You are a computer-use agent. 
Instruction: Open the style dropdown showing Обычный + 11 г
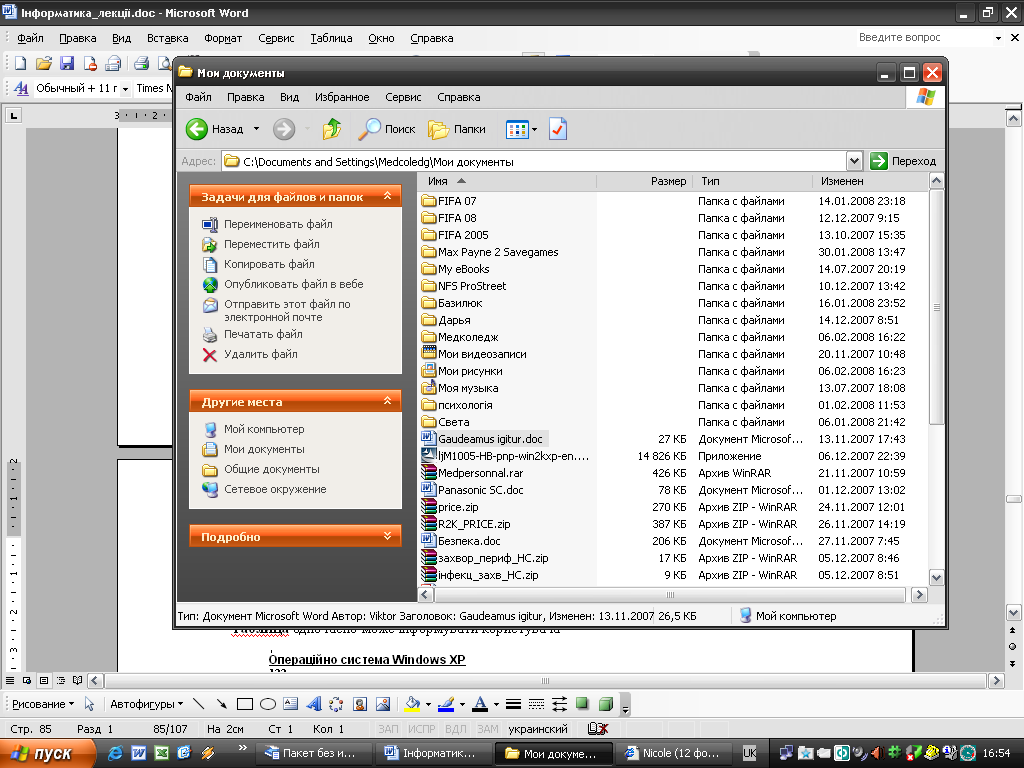coord(125,89)
